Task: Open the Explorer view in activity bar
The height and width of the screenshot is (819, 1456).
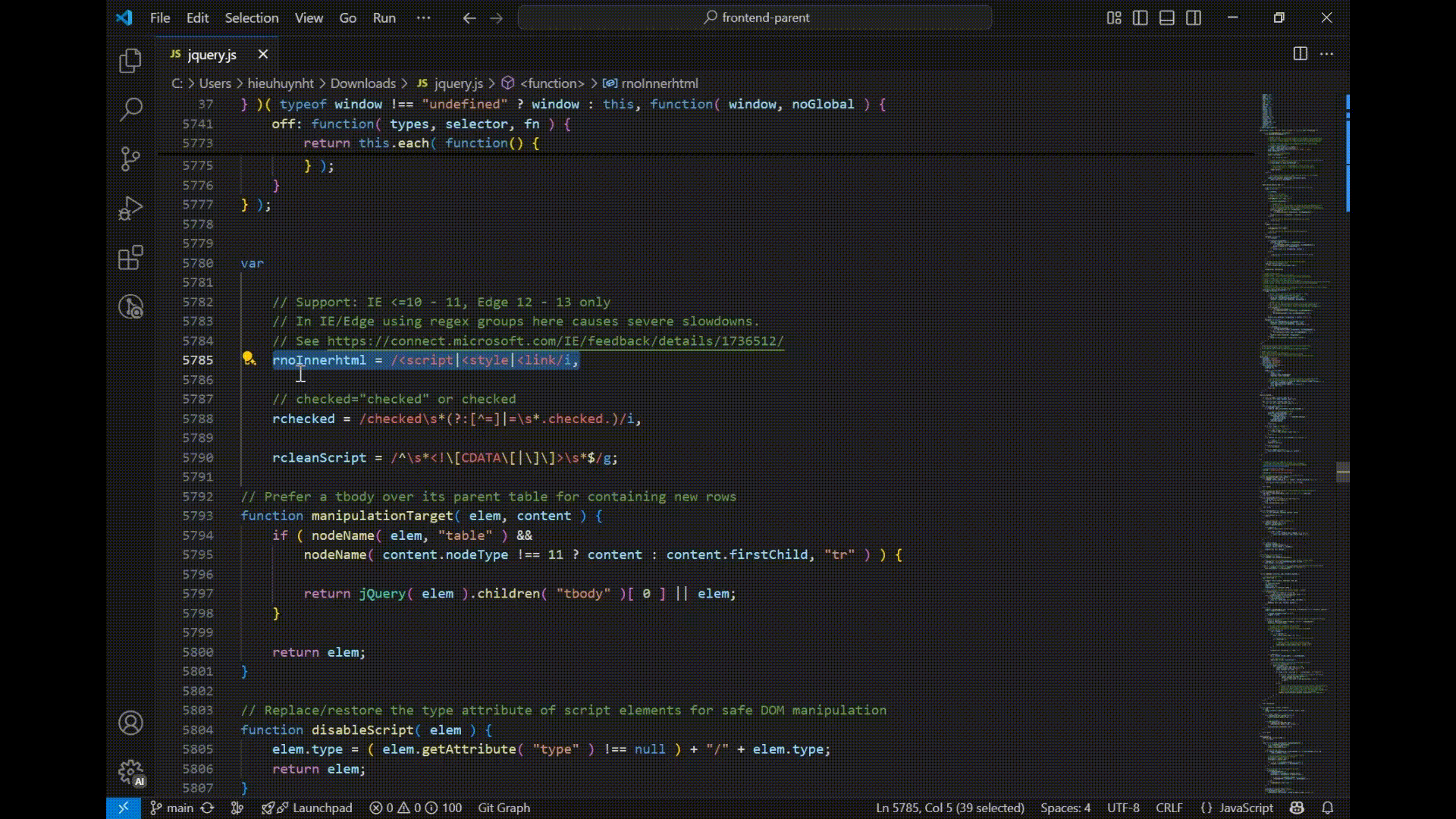Action: point(130,61)
